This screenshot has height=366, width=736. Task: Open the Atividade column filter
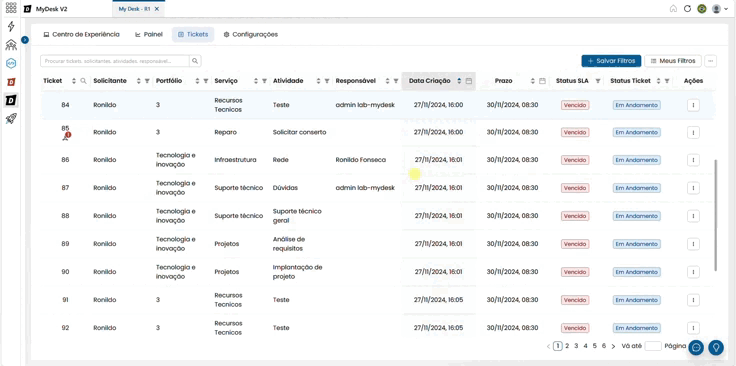click(327, 81)
